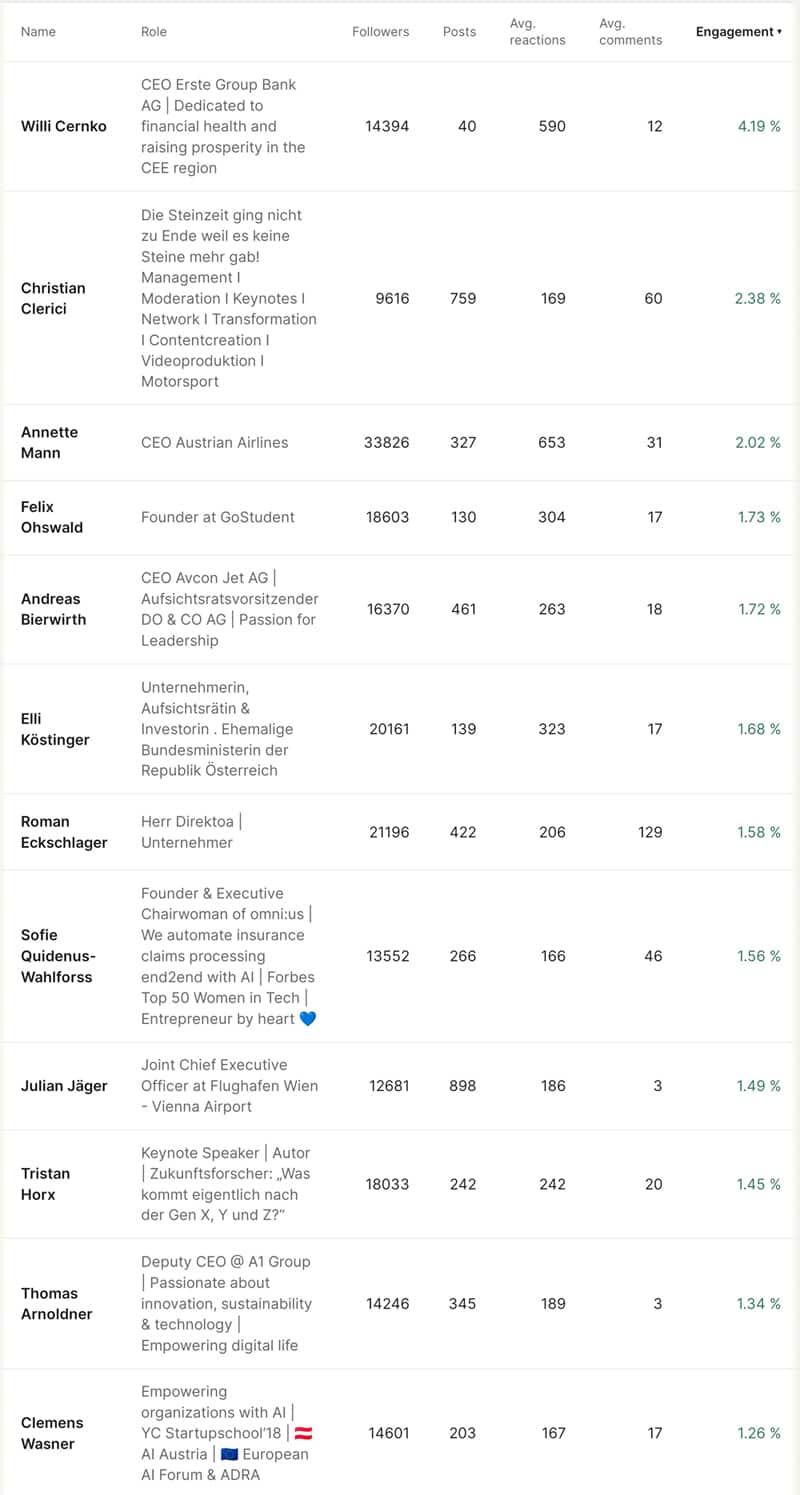Click the Avg. reactions column header
Image resolution: width=800 pixels, height=1495 pixels.
click(x=537, y=32)
